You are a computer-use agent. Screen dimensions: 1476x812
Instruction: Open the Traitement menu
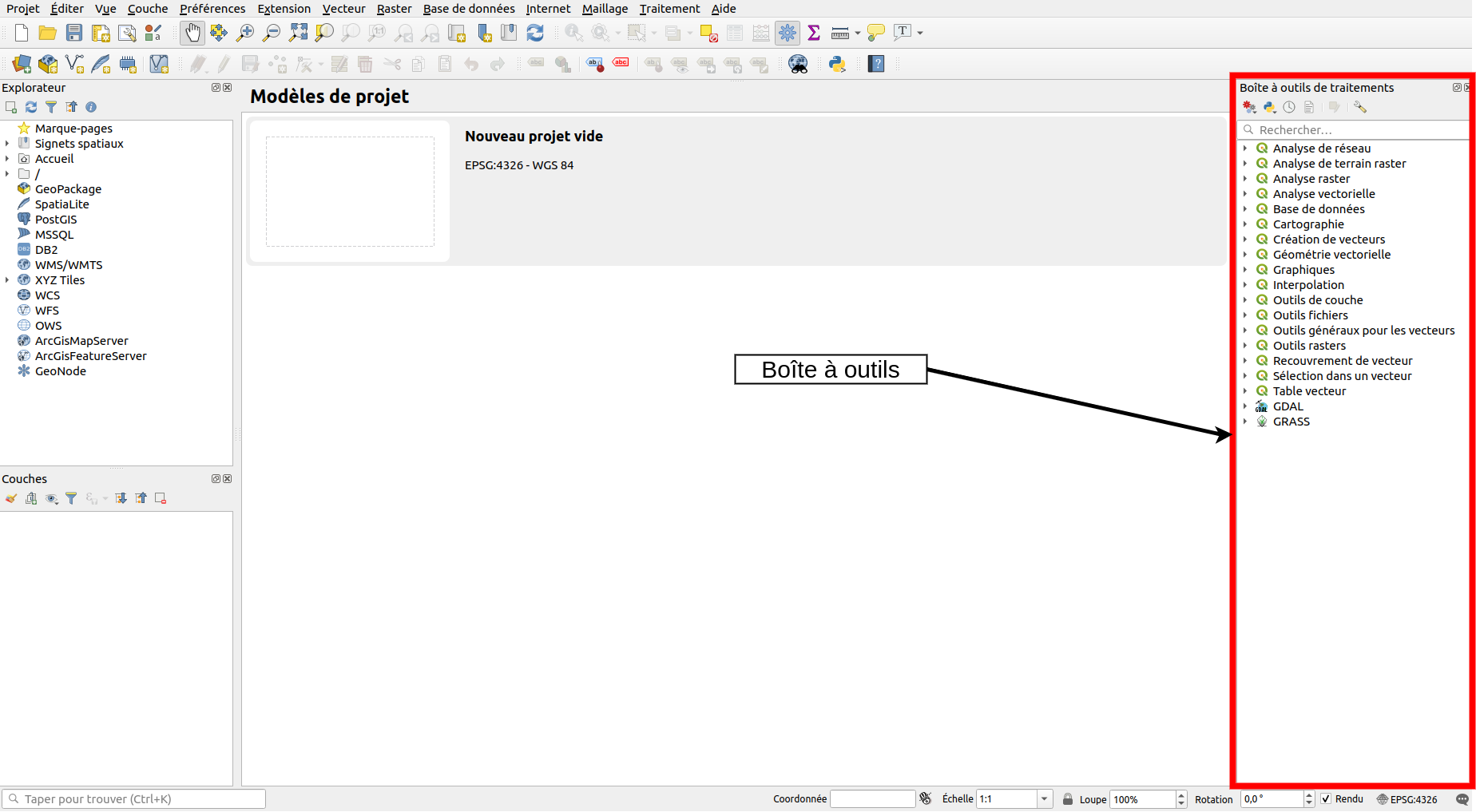coord(669,9)
